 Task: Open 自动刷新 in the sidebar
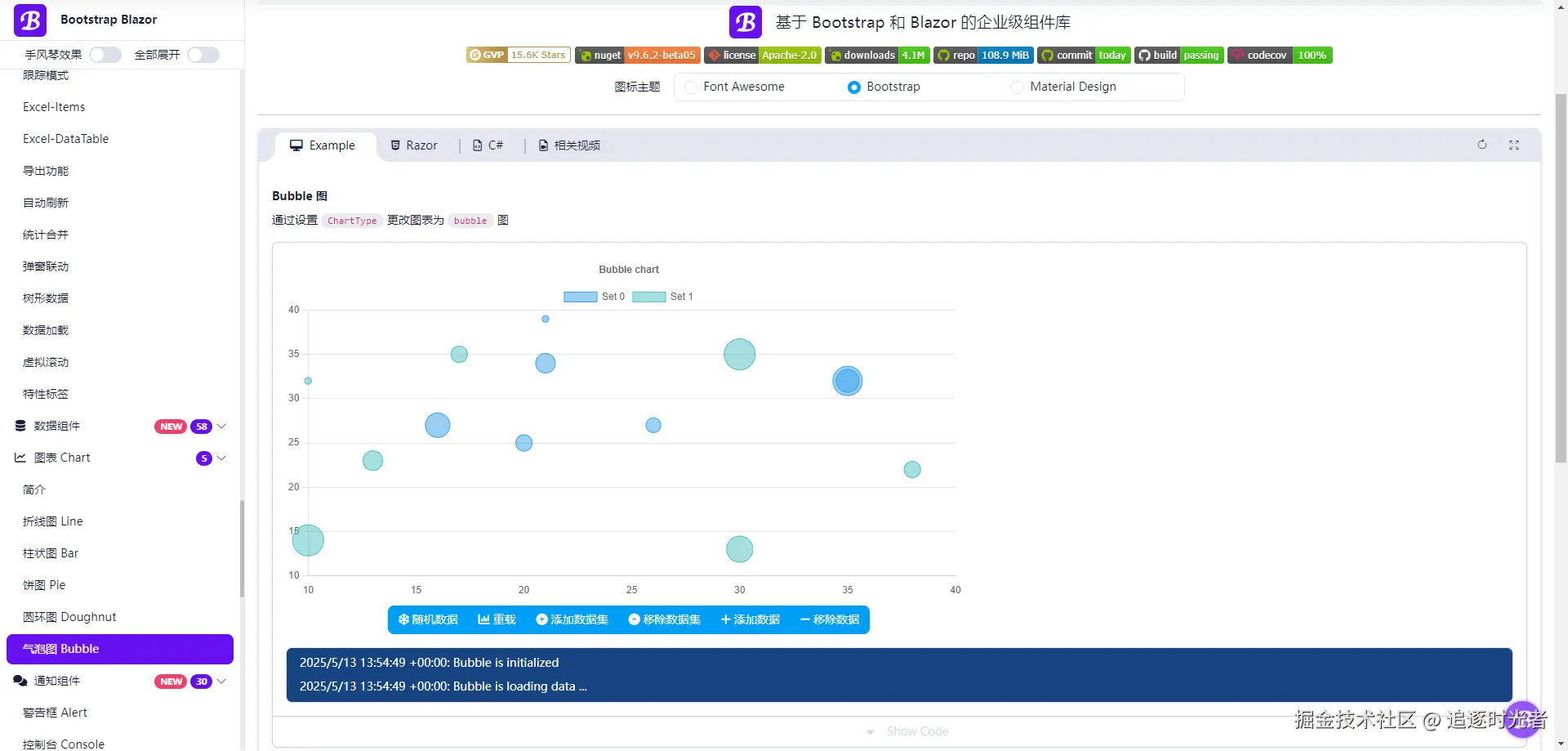[46, 203]
